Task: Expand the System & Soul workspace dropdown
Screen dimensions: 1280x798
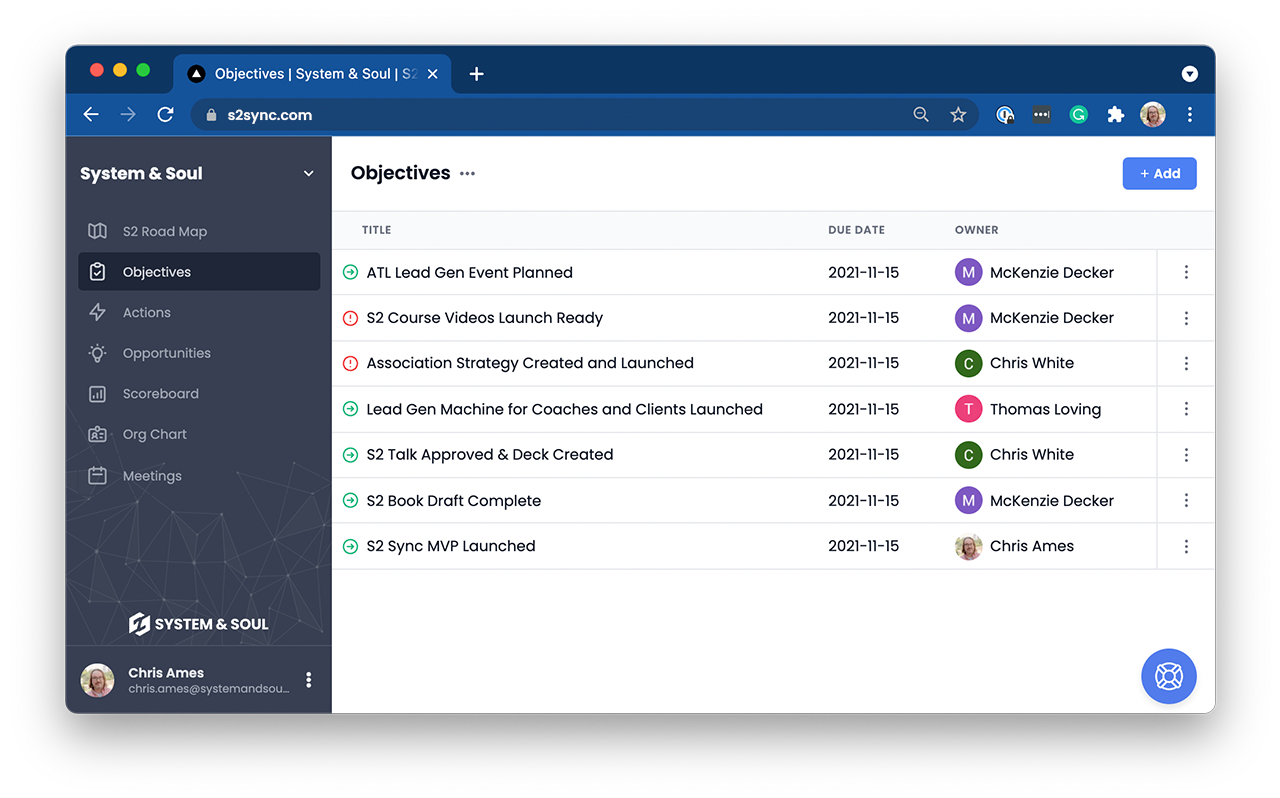Action: 308,174
